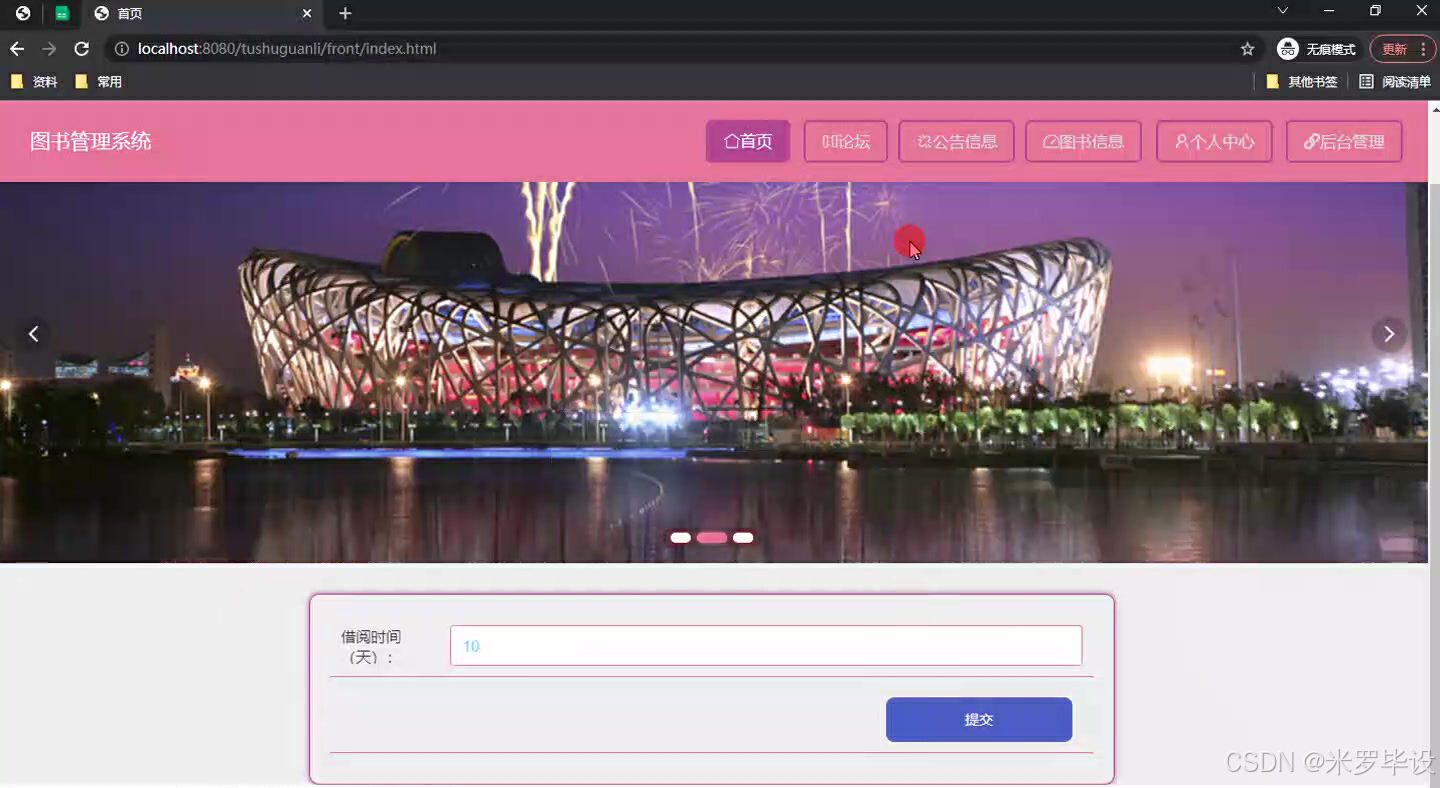Select the second carousel indicator dot

pyautogui.click(x=712, y=538)
